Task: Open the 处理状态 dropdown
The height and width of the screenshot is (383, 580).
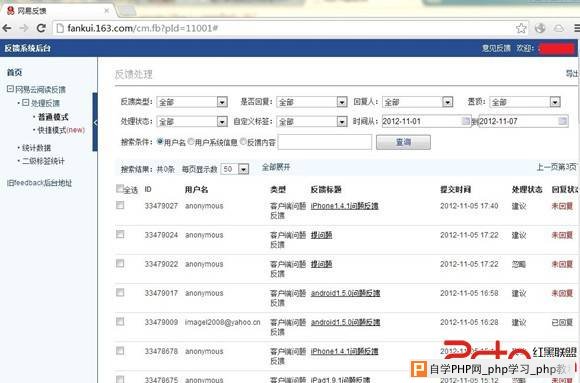Action: [x=192, y=121]
